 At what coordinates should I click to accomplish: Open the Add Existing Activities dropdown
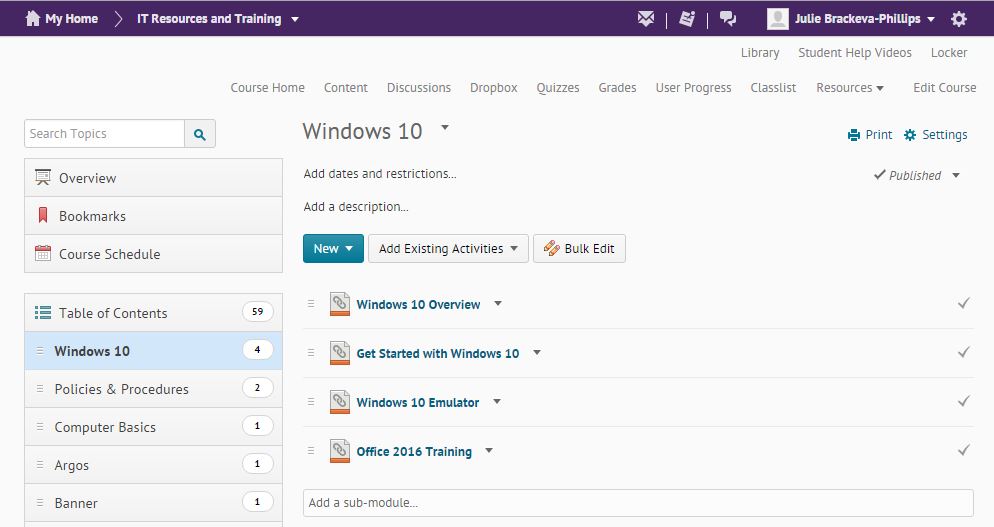click(x=513, y=249)
